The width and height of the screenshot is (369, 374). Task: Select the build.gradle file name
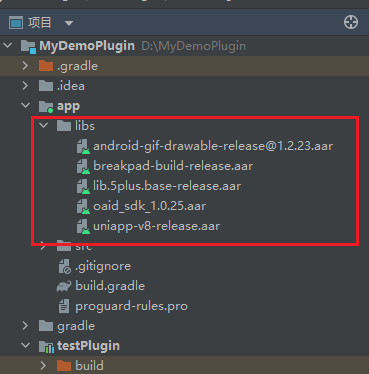(x=110, y=286)
